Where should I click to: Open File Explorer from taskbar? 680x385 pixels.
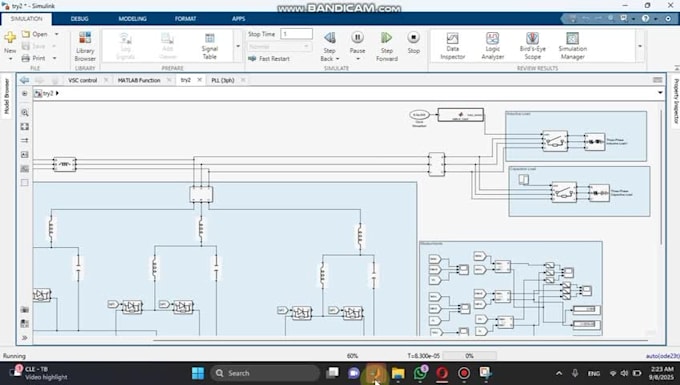coord(398,373)
